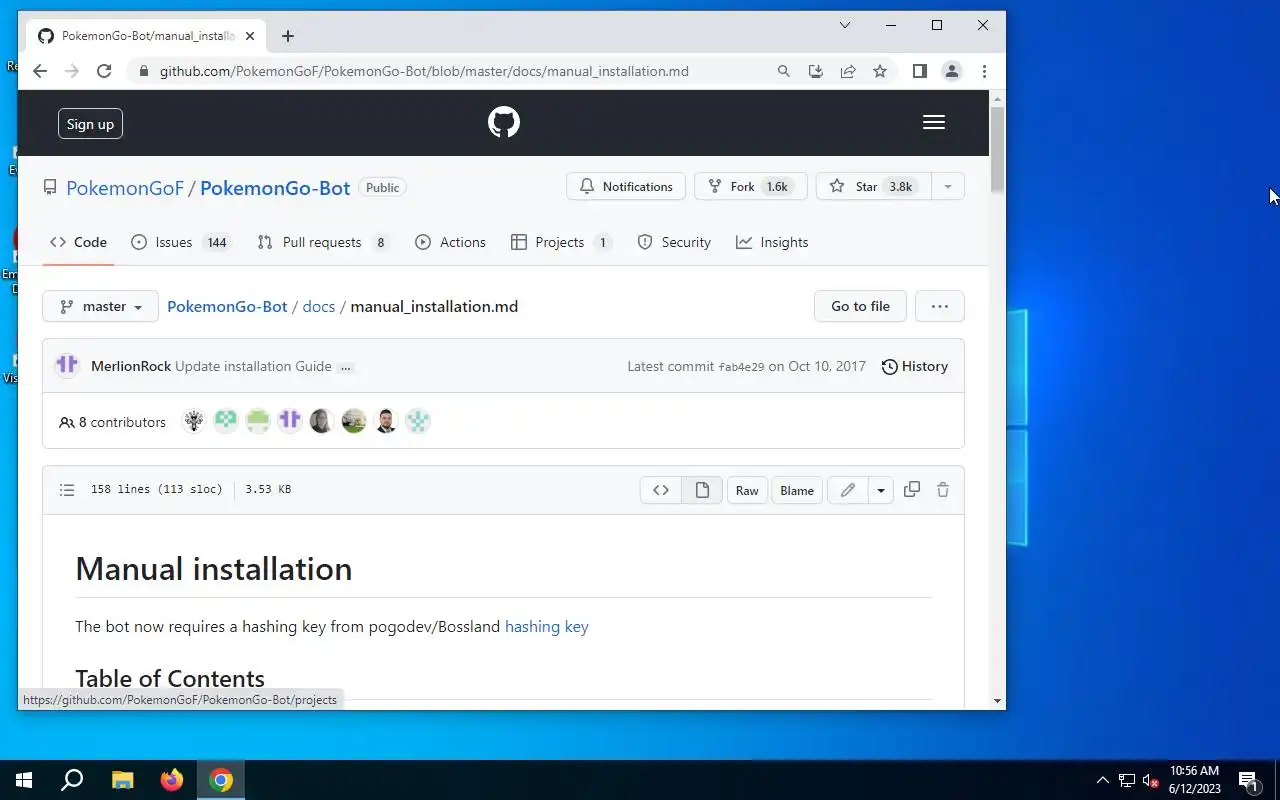Open the notification center icon
The image size is (1280, 800).
1248,780
